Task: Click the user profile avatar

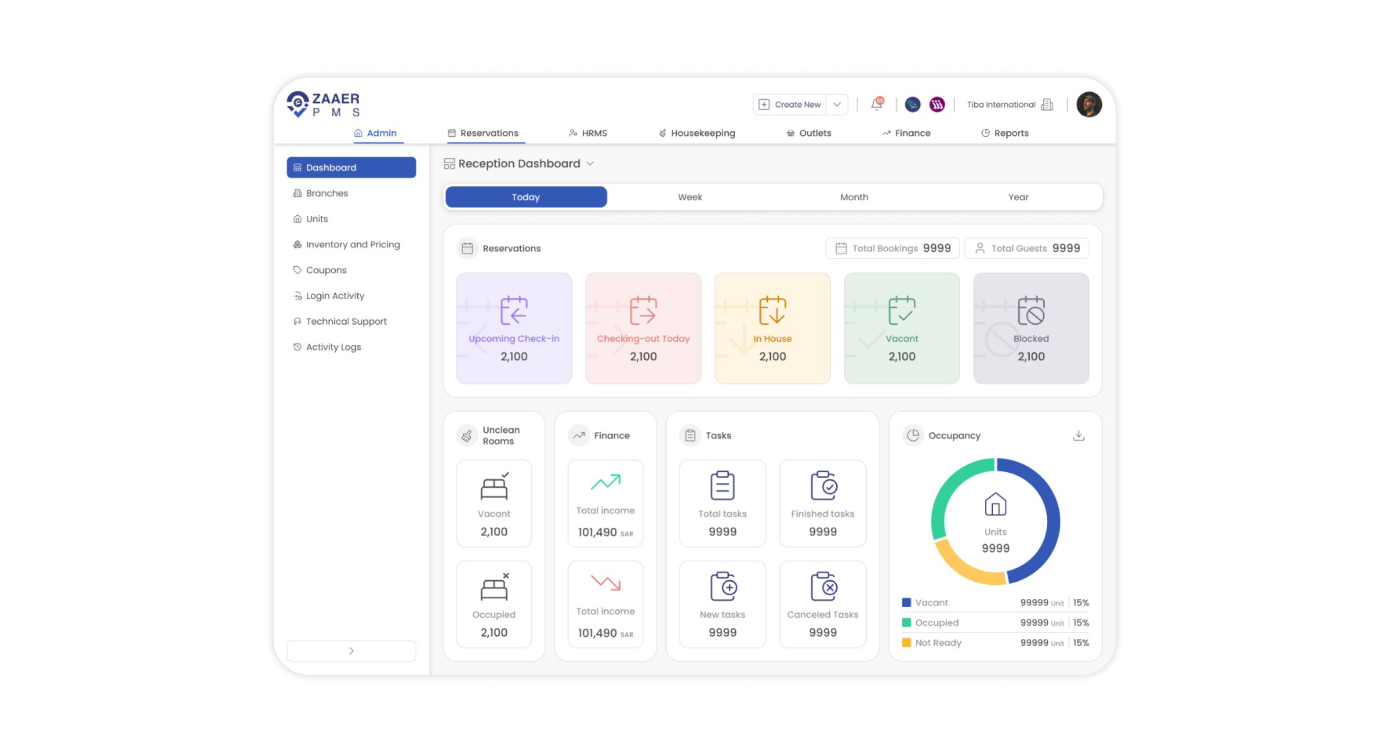Action: (x=1089, y=105)
